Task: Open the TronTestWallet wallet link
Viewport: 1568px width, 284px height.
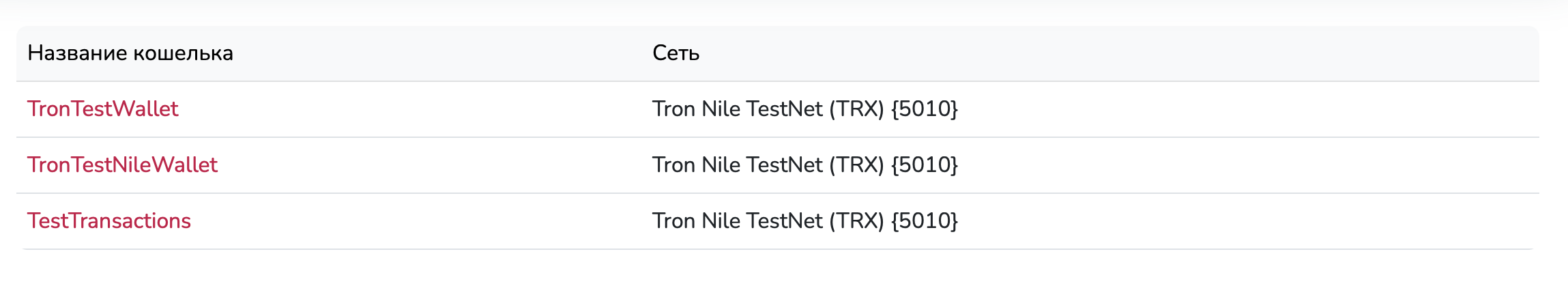Action: pyautogui.click(x=102, y=109)
